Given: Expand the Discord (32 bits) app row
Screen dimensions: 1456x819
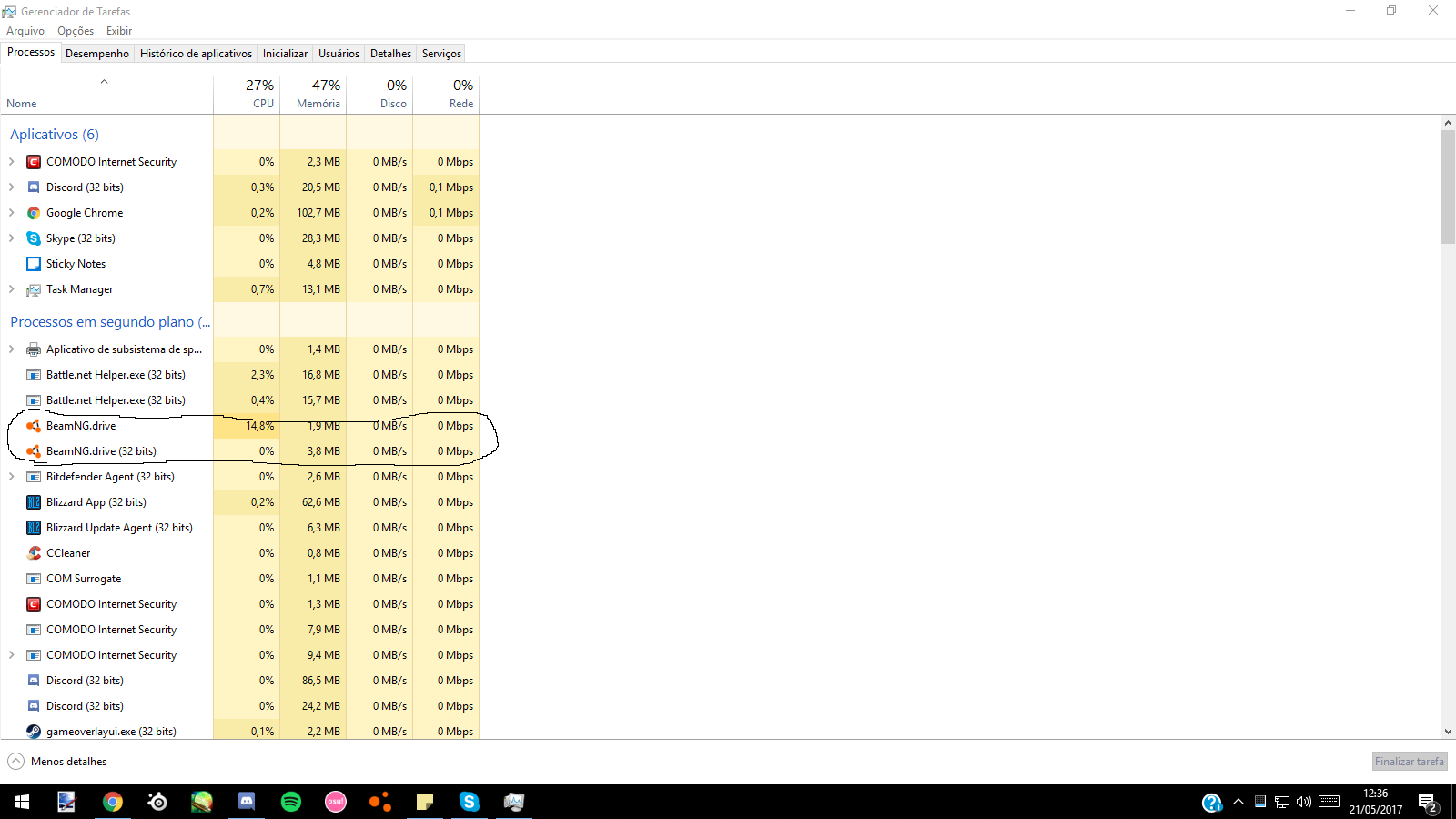Looking at the screenshot, I should (x=11, y=187).
